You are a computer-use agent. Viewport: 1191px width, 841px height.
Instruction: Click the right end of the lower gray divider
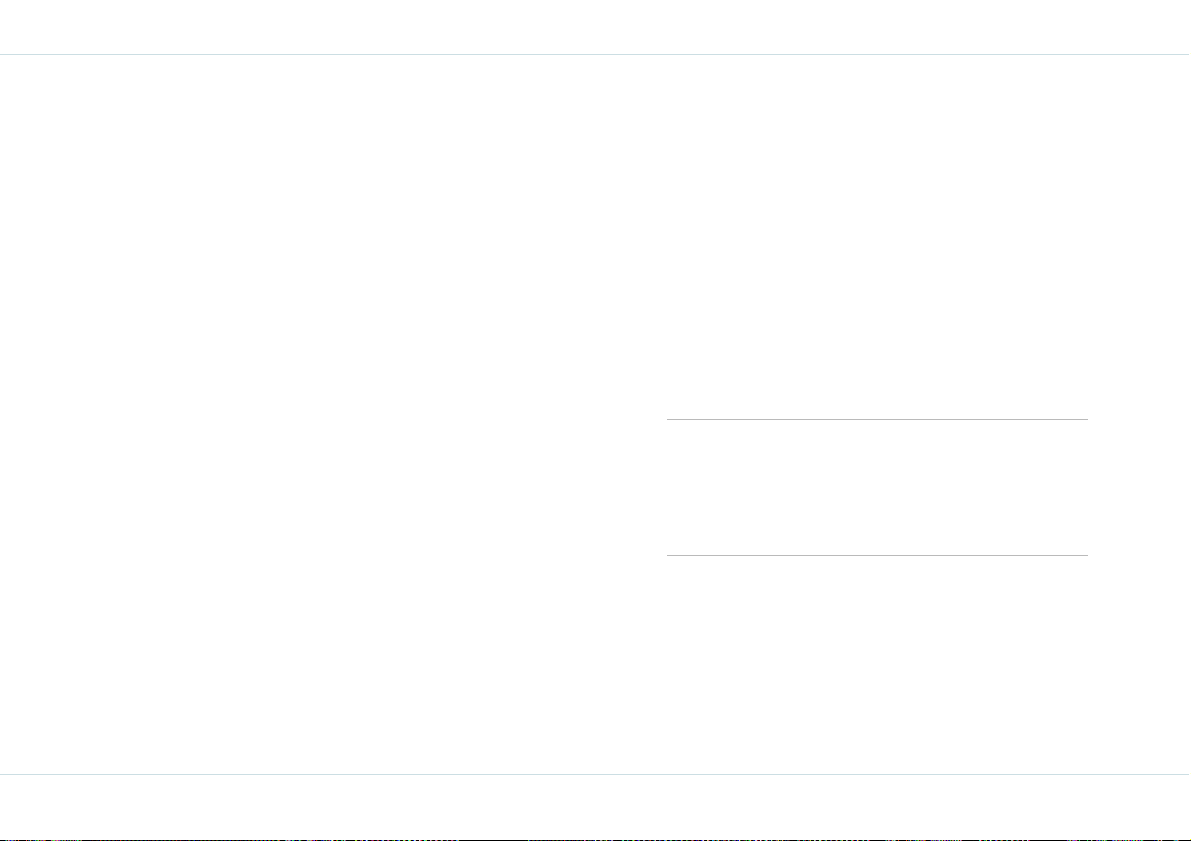coord(1084,555)
